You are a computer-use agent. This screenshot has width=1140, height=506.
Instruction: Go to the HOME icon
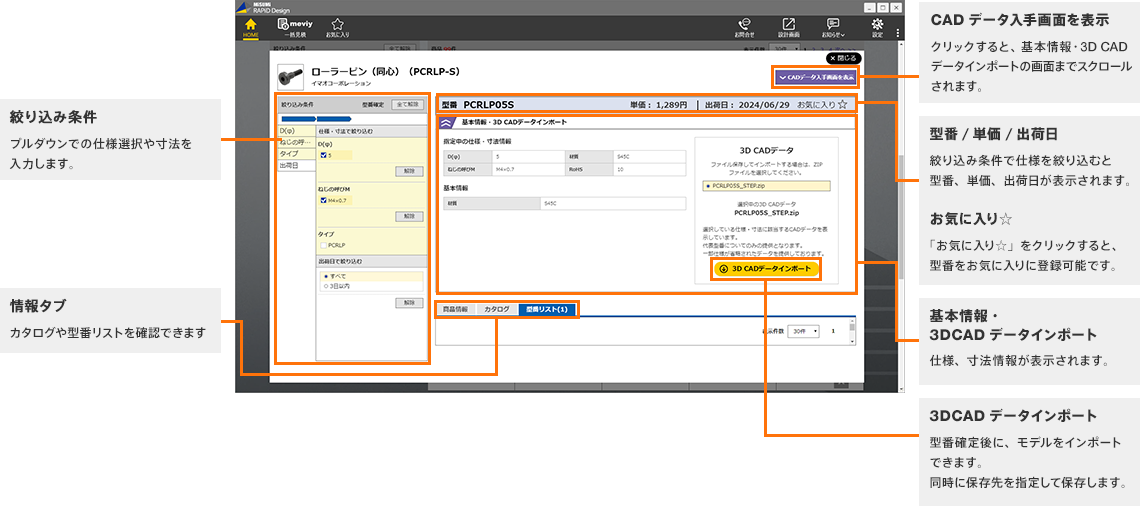tap(251, 26)
